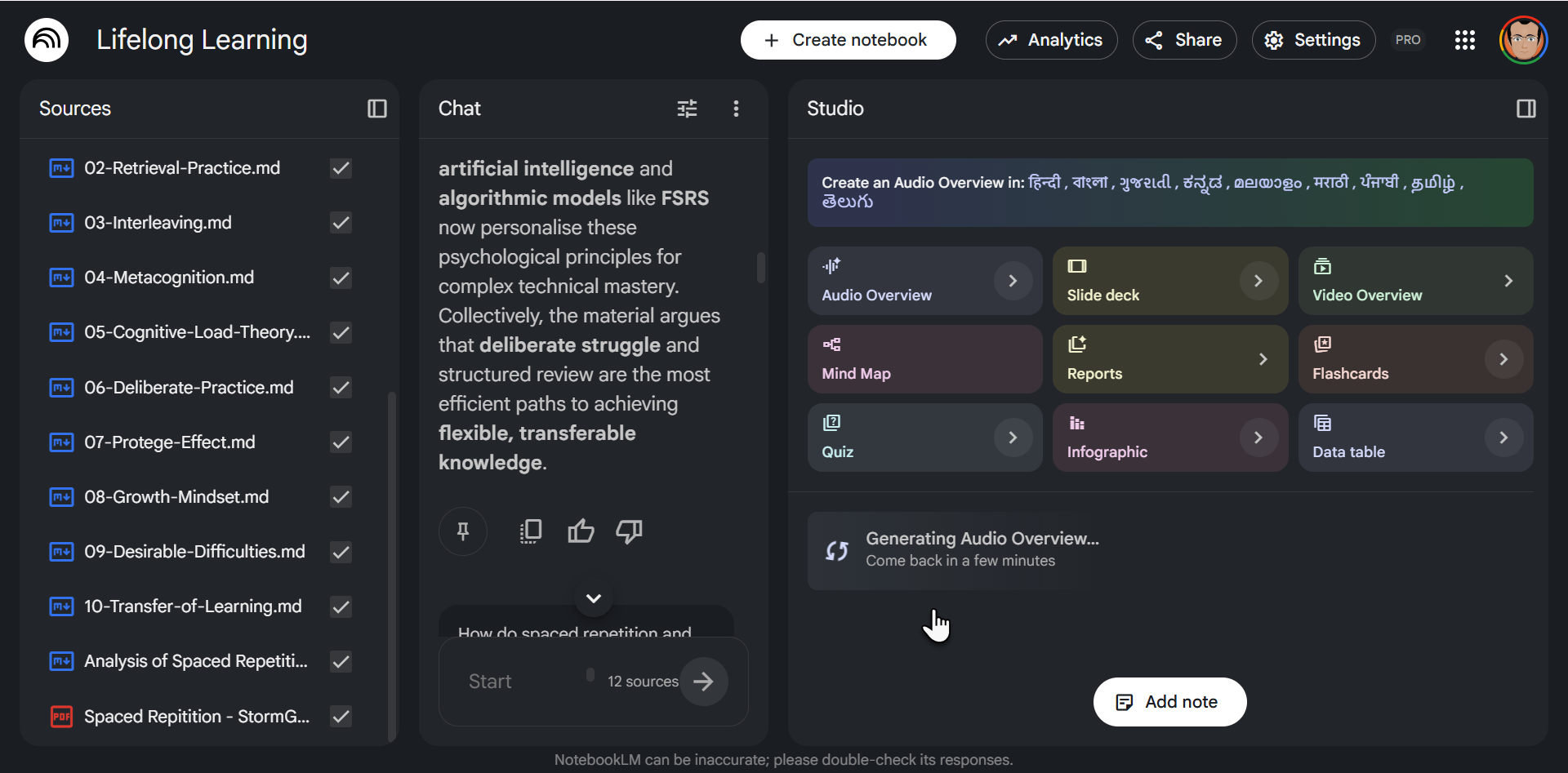Viewport: 1568px width, 773px height.
Task: Uncheck 08-Growth-Mindset.md source
Action: (x=341, y=497)
